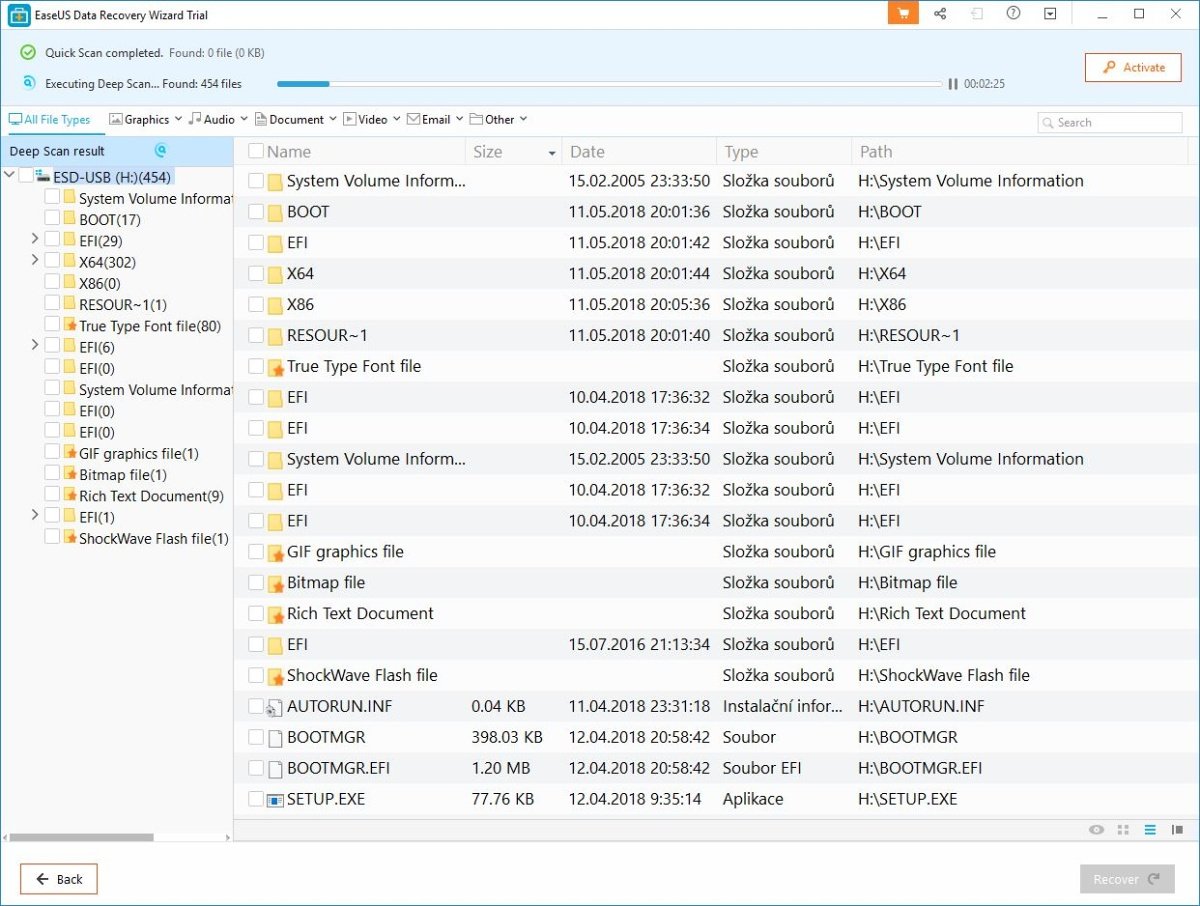Check the True Type Font file(80) tree checkbox
Screen dimensions: 1200x906
tap(52, 326)
